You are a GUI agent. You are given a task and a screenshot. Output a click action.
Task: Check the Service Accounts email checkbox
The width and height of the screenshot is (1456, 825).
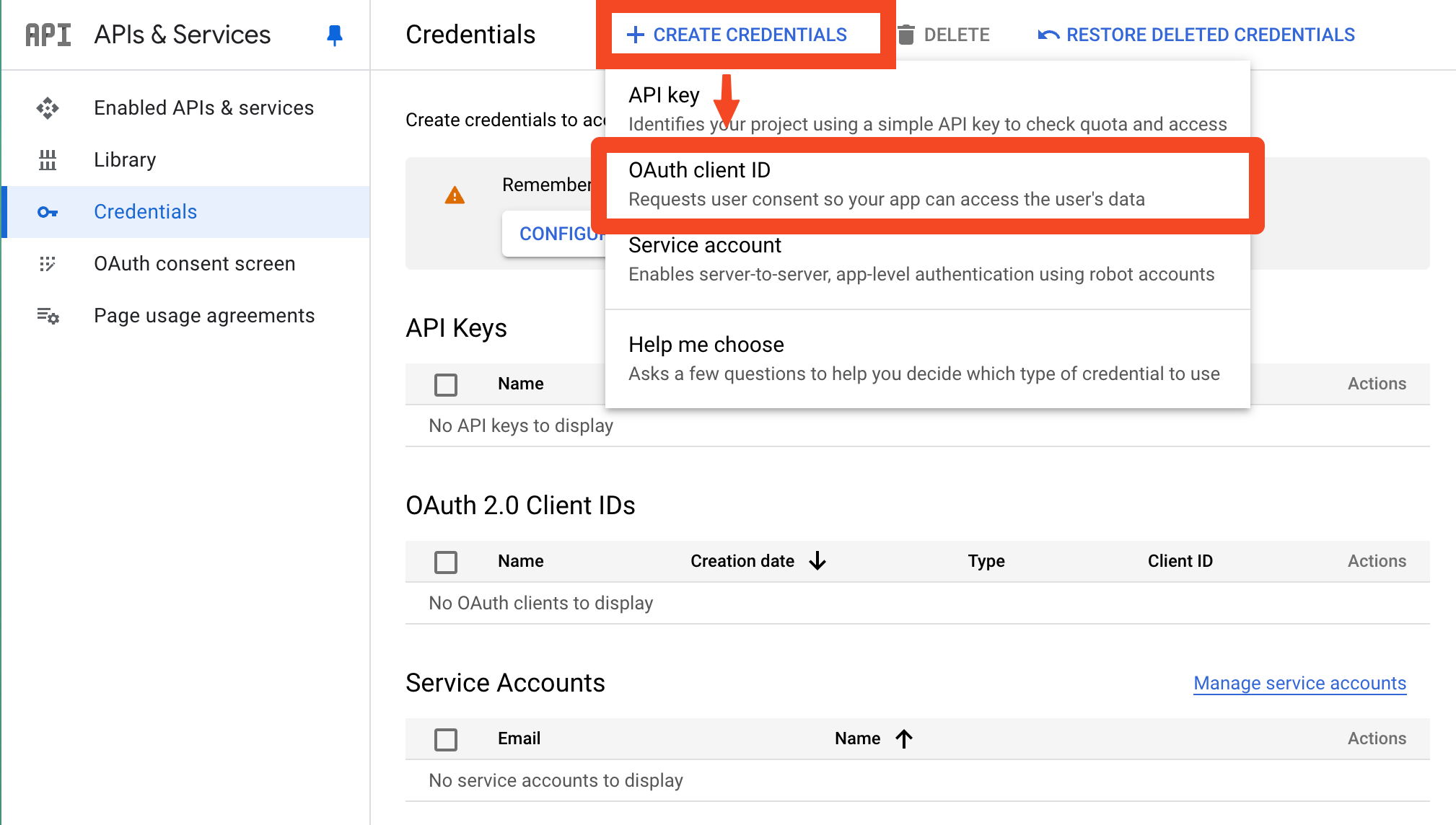coord(445,739)
